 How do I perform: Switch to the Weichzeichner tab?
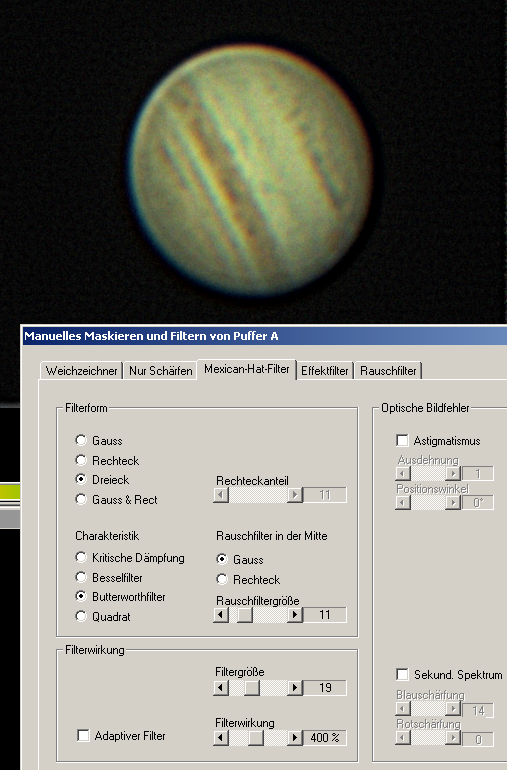pos(81,370)
